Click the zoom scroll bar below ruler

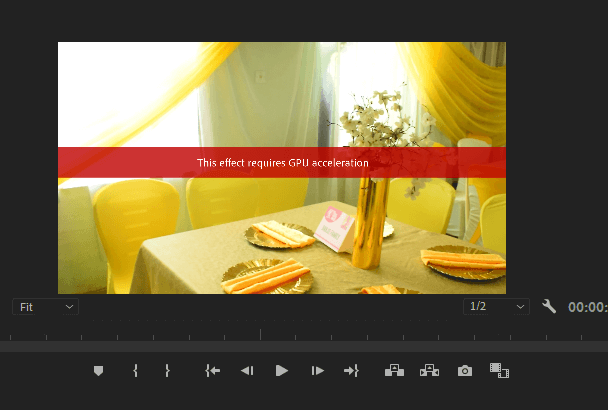pyautogui.click(x=304, y=346)
